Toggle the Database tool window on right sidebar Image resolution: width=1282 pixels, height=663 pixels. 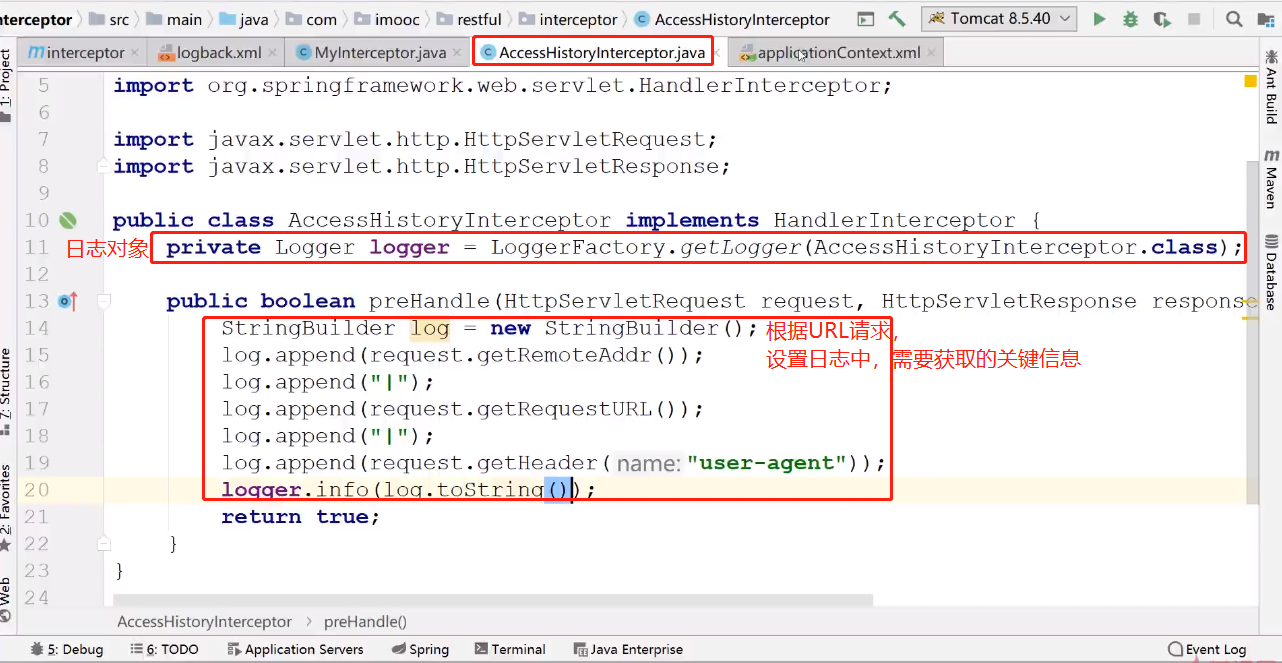click(1271, 272)
